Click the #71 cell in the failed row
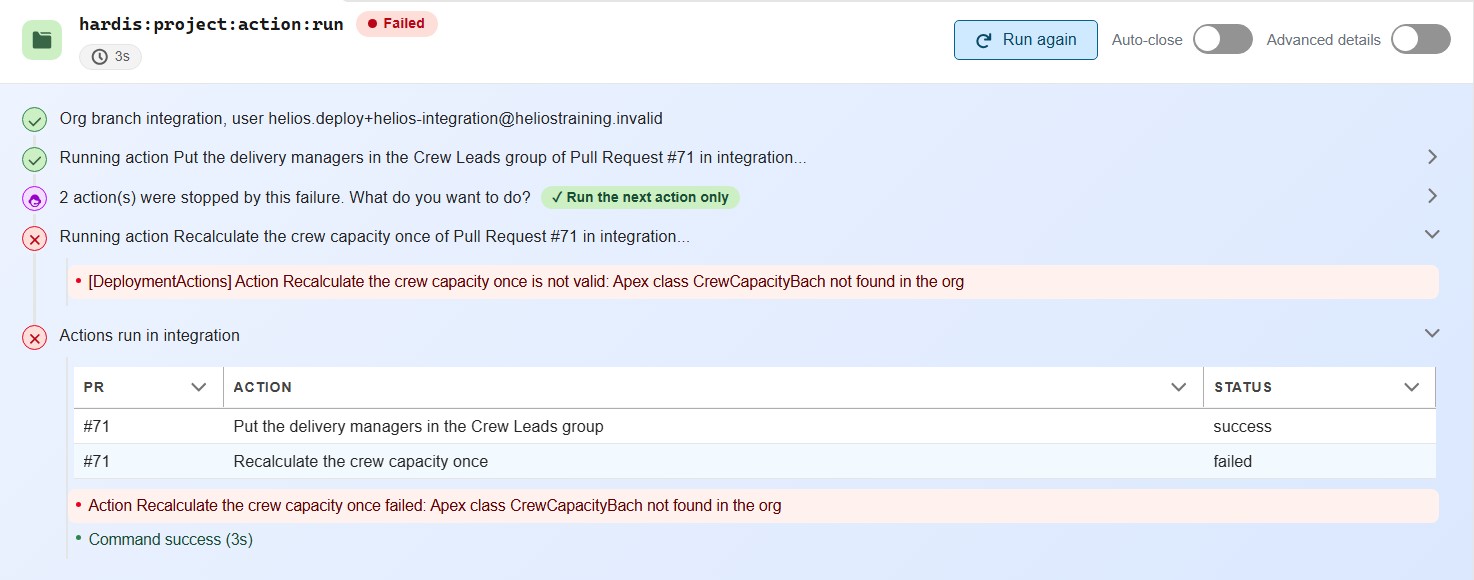1474x580 pixels. click(x=148, y=461)
